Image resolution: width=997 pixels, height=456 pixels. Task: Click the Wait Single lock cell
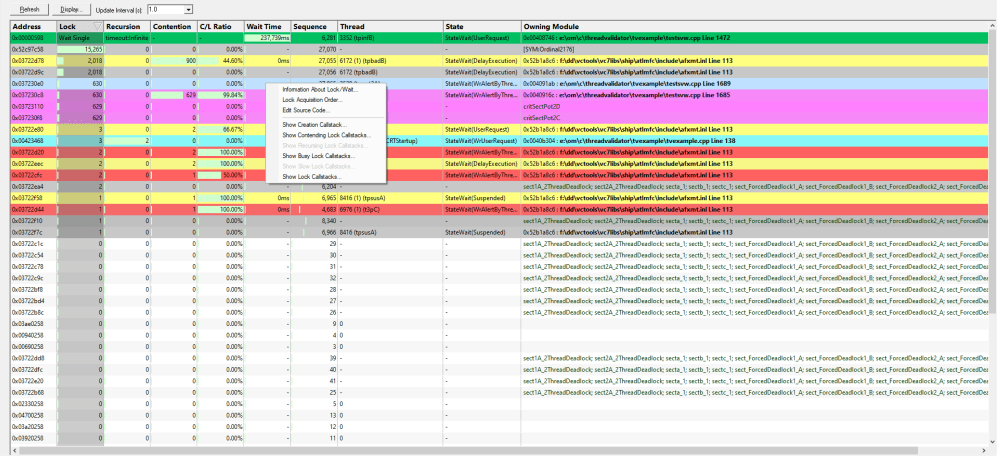pos(80,38)
